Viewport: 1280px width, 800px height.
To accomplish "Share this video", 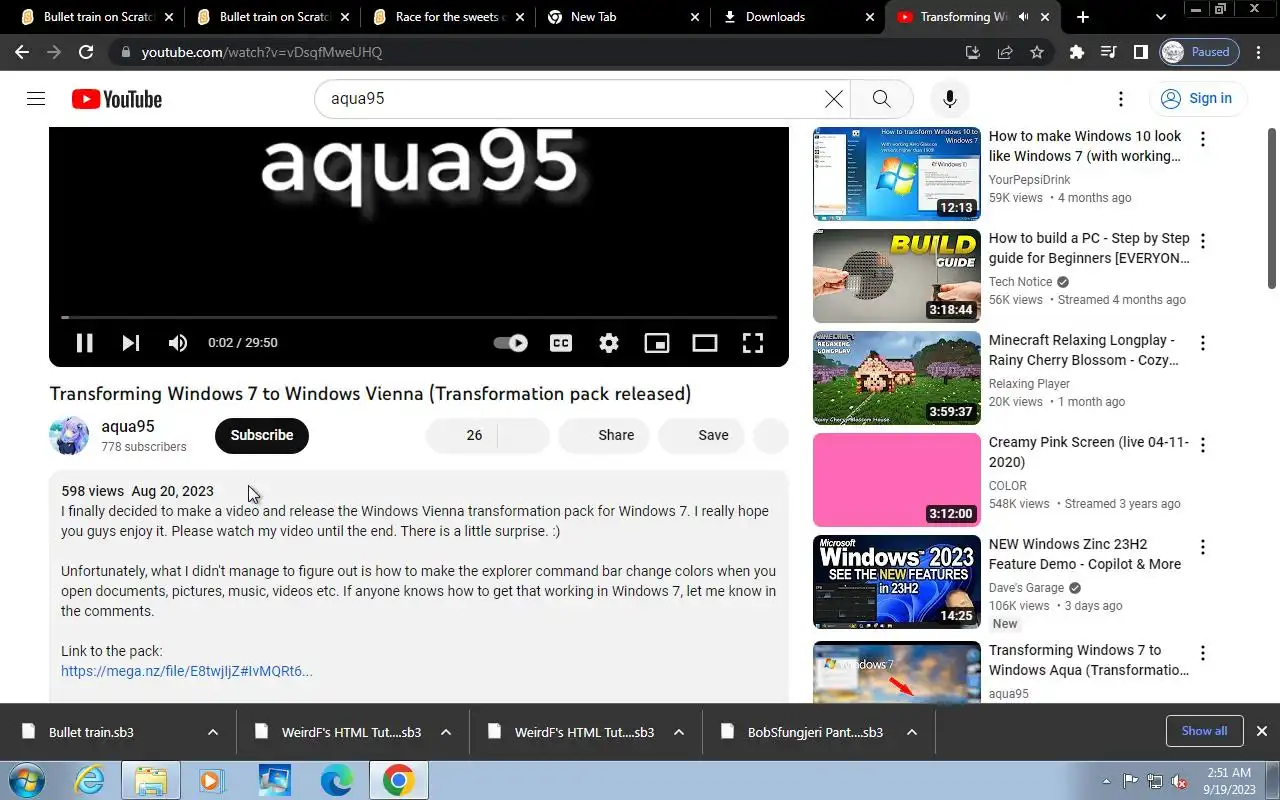I will pos(604,435).
